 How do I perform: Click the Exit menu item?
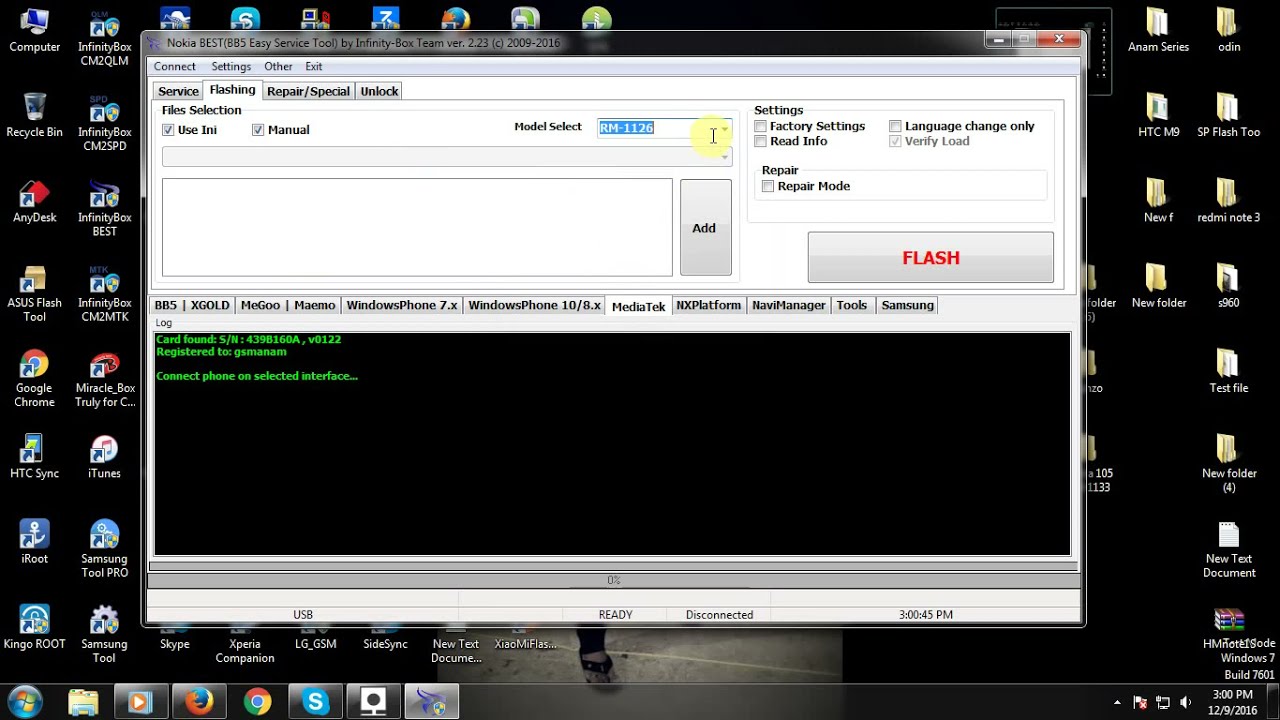point(314,66)
